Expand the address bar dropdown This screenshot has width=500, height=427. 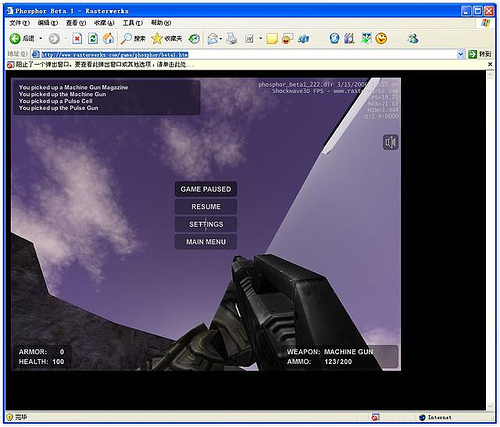[x=460, y=54]
